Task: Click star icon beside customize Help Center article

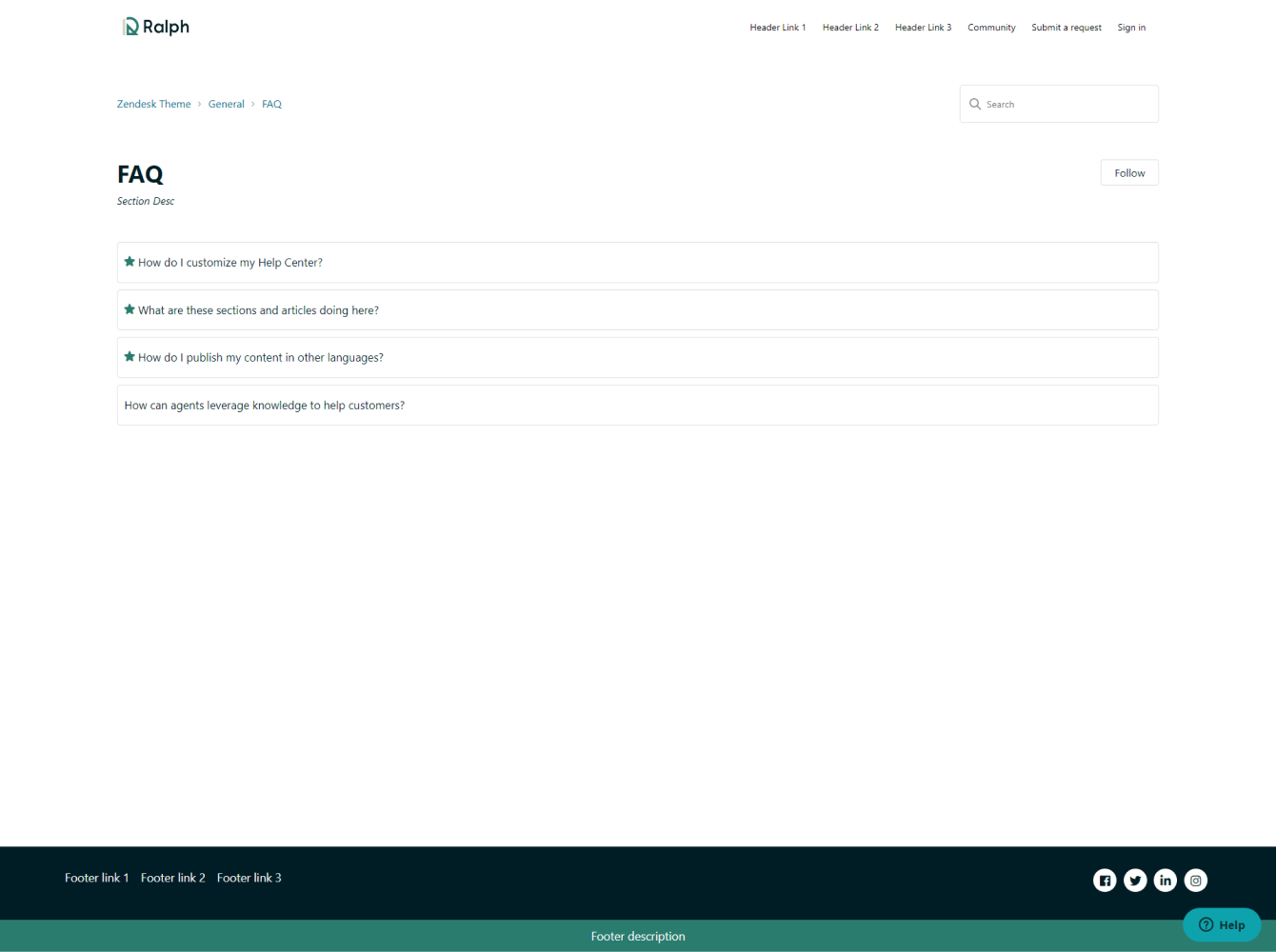Action: pos(130,262)
